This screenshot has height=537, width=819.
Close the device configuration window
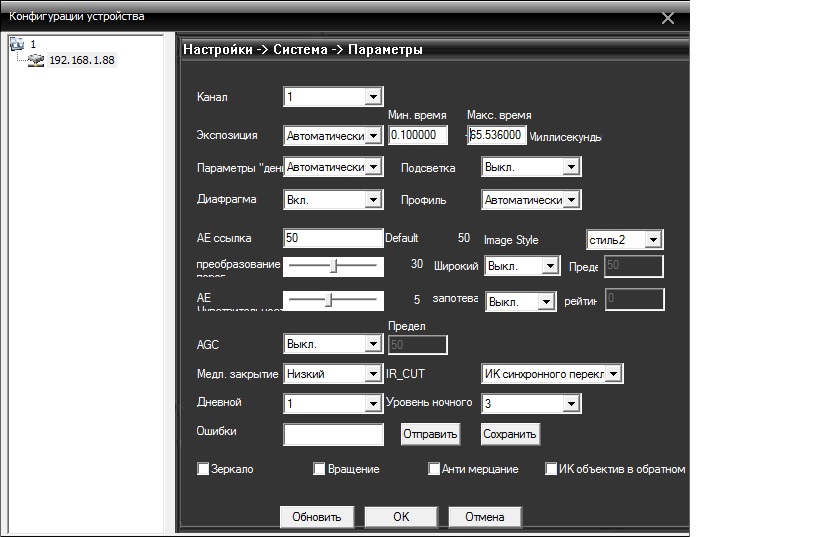pyautogui.click(x=668, y=17)
